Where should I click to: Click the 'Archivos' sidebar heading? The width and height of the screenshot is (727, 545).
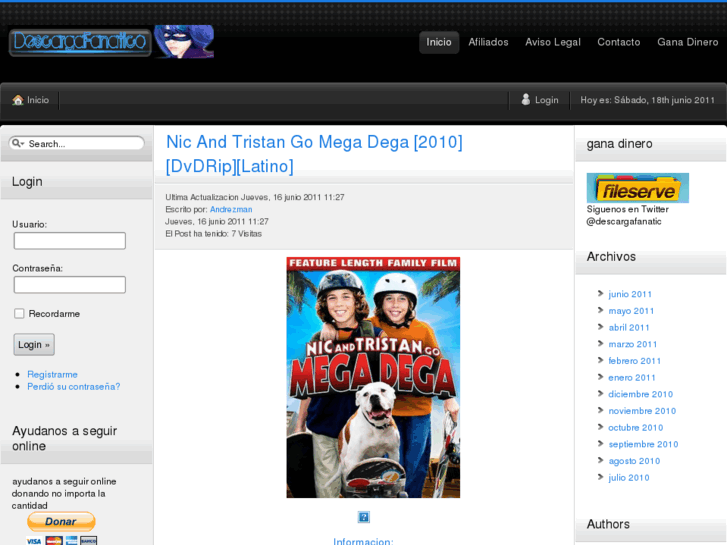(x=611, y=256)
